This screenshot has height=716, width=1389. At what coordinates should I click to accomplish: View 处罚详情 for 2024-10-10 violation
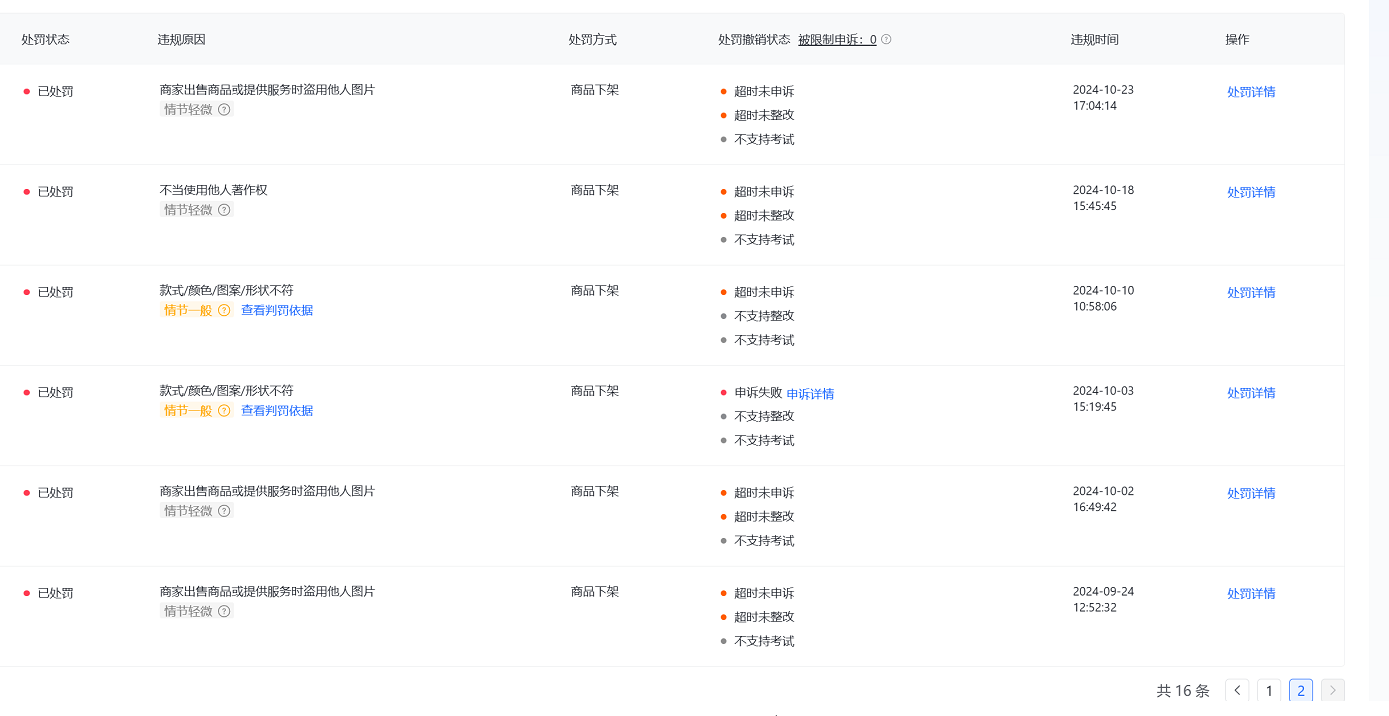(1251, 293)
